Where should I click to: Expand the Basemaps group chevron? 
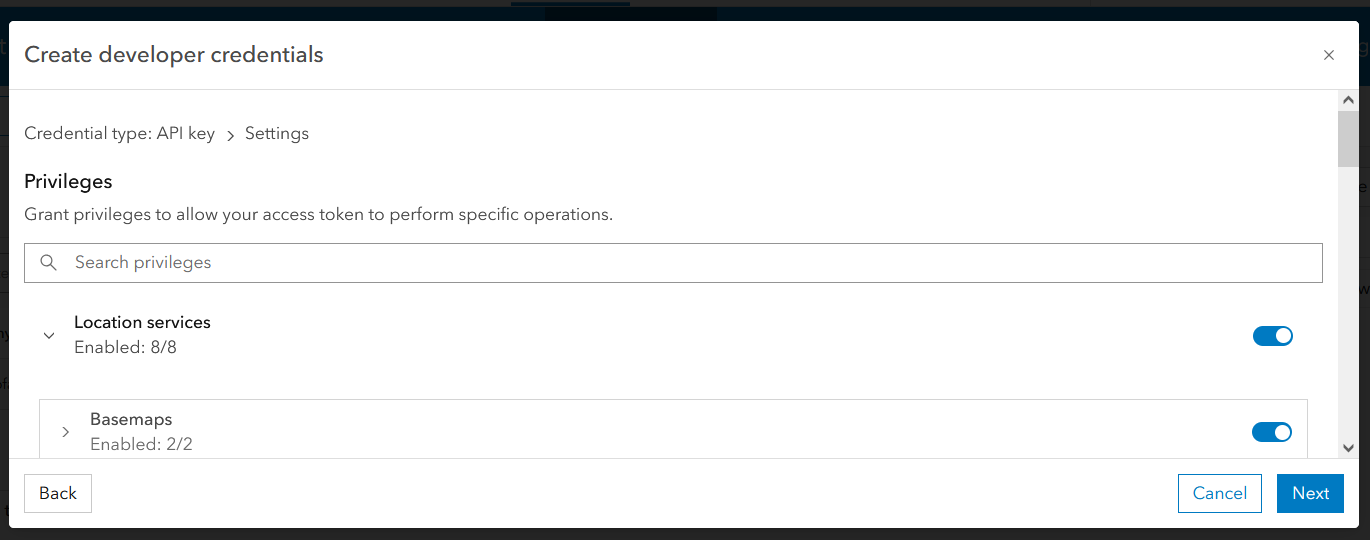coord(66,432)
